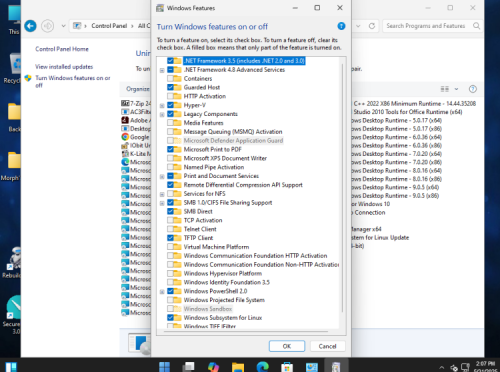The width and height of the screenshot is (500, 372).
Task: Click the horizontal scrollbar in features list
Action: click(x=247, y=332)
